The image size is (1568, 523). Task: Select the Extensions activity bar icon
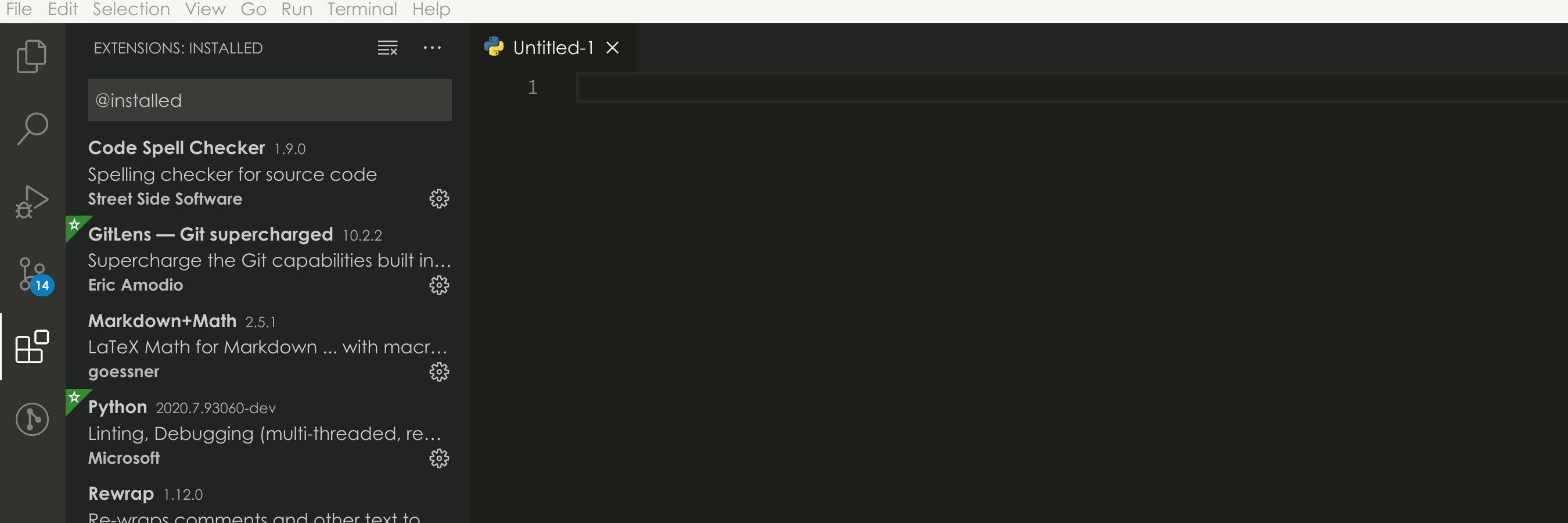click(x=32, y=346)
